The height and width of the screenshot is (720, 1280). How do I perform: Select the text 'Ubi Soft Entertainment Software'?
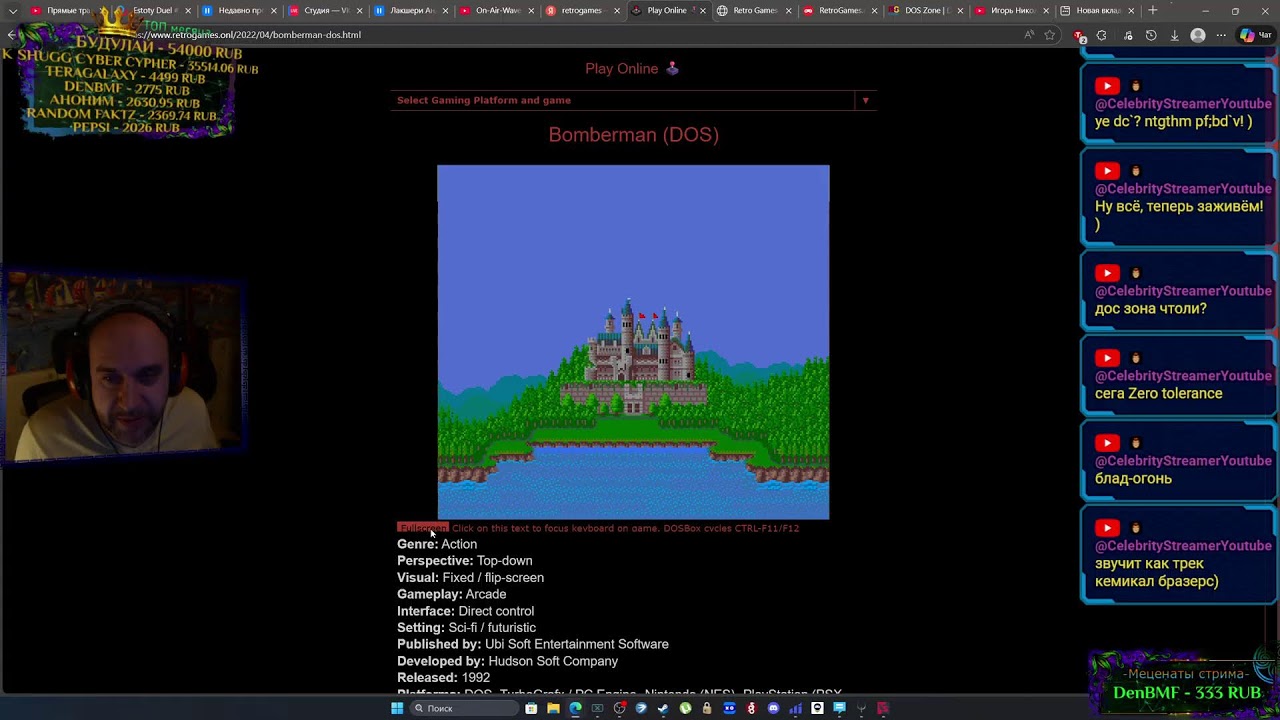pyautogui.click(x=577, y=644)
